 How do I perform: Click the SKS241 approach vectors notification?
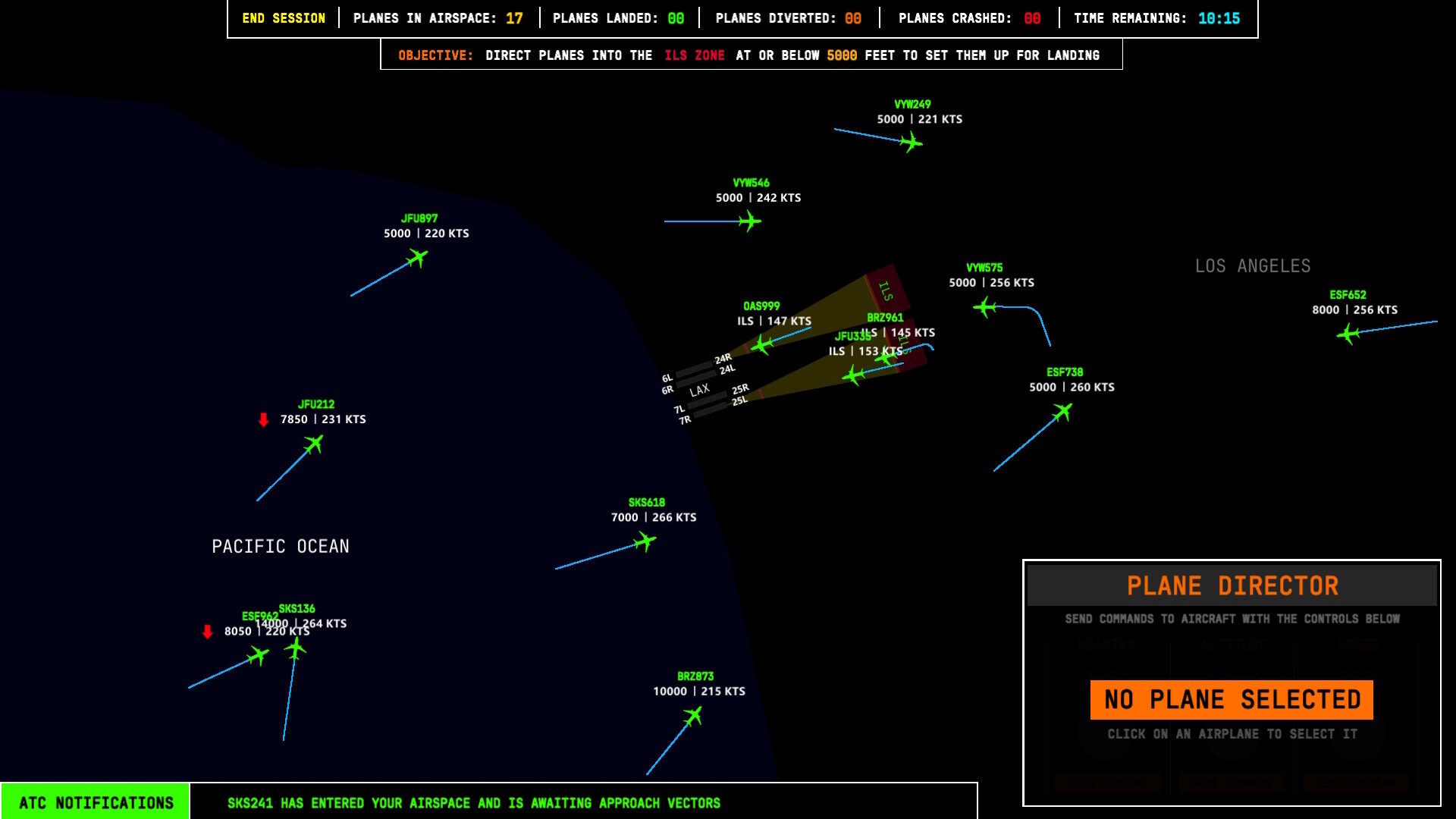(475, 802)
